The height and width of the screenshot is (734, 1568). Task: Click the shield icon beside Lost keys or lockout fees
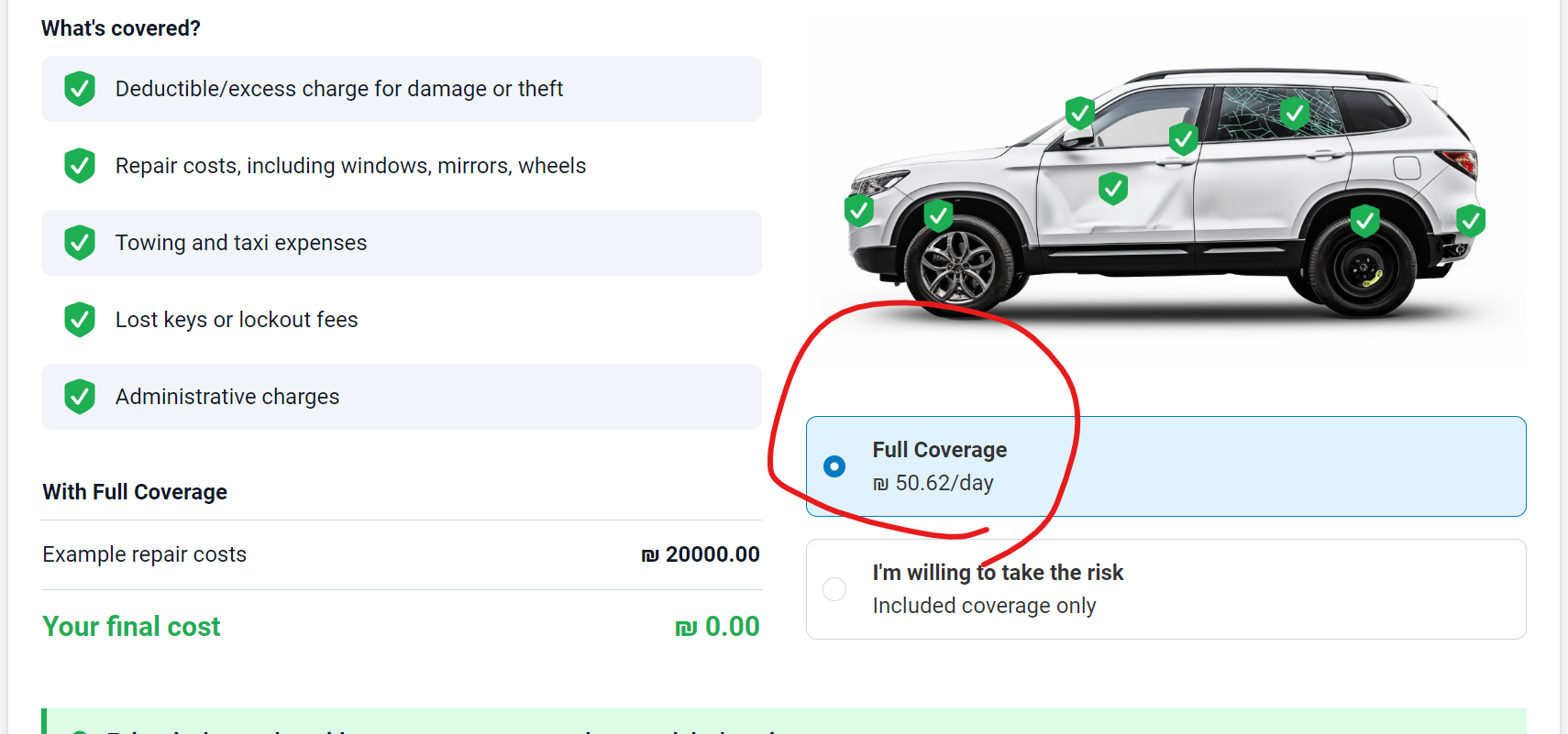pos(80,320)
